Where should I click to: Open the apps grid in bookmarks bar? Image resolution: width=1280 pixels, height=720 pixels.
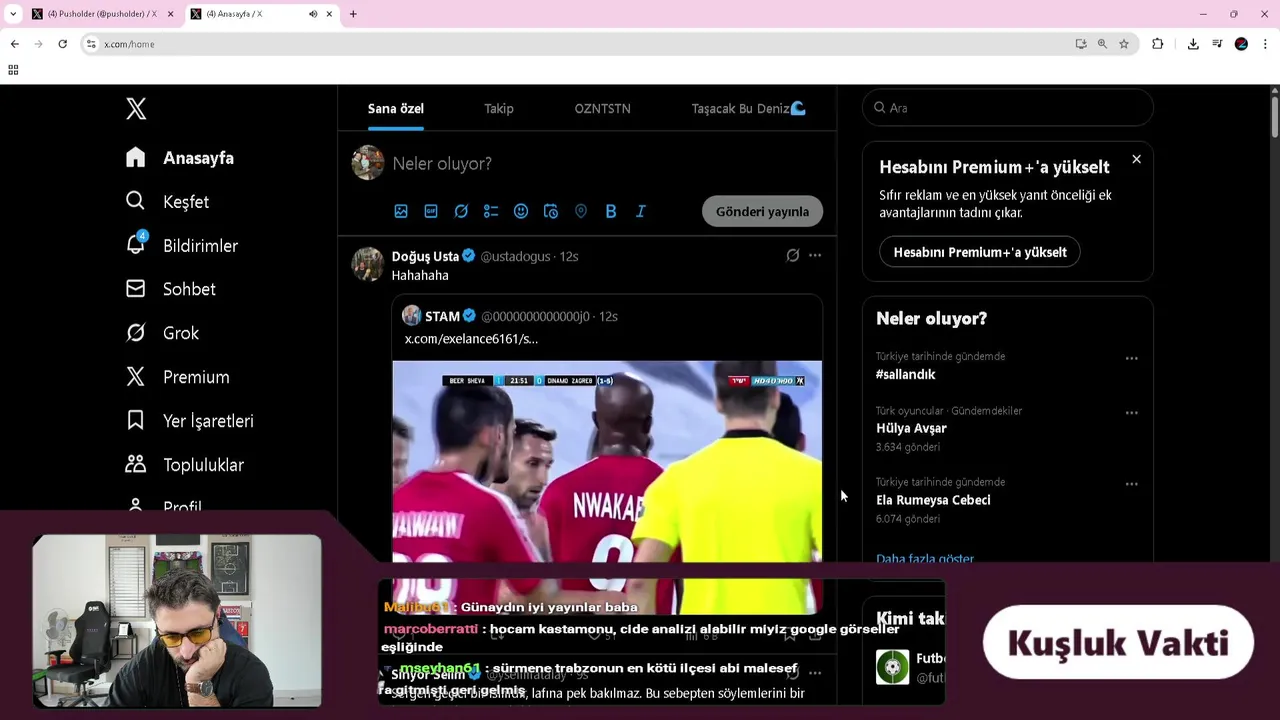(x=13, y=70)
